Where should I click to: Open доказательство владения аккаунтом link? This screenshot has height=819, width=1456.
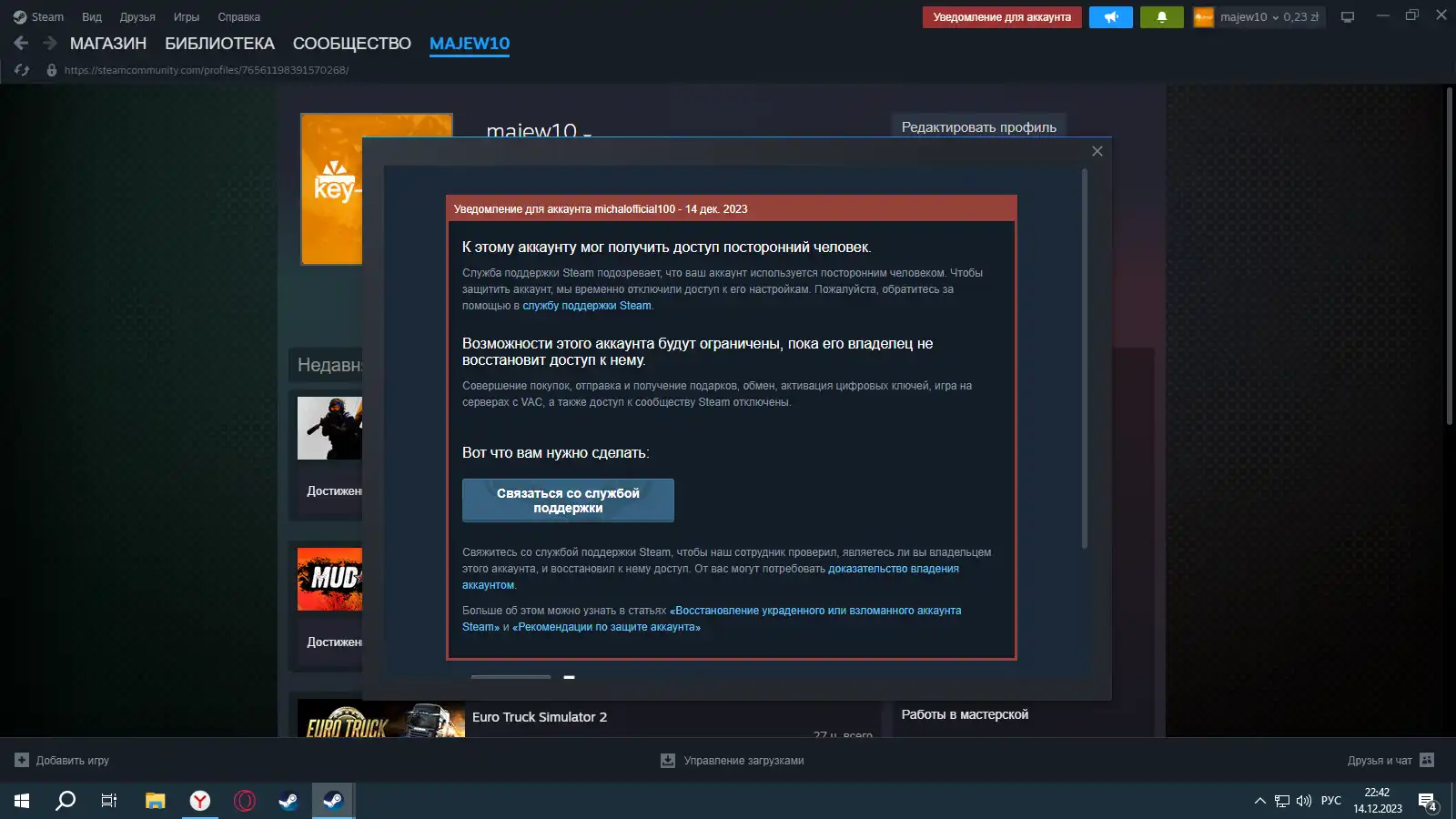tap(893, 569)
